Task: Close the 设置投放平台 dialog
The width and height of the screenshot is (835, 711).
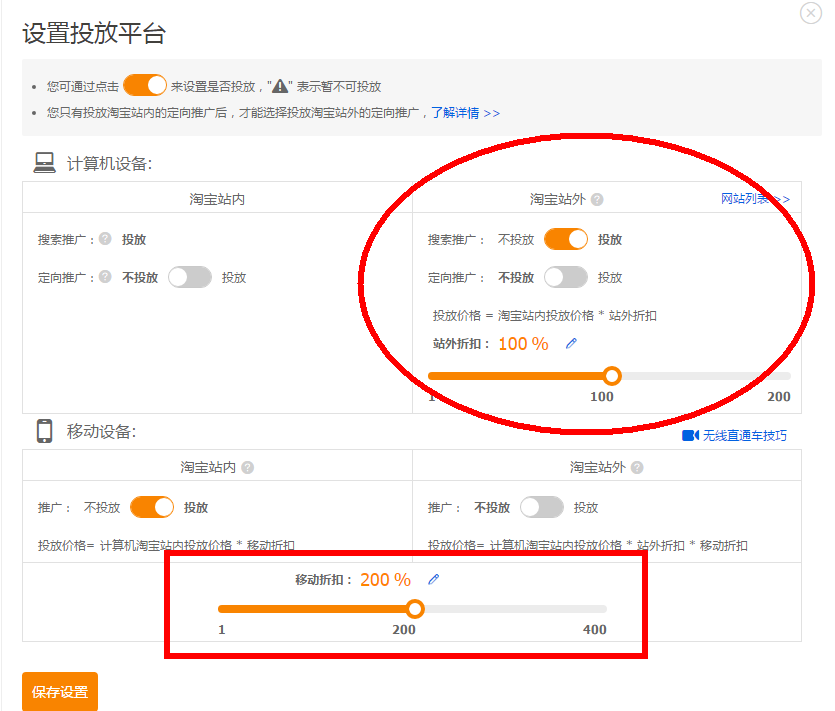Action: [x=811, y=13]
